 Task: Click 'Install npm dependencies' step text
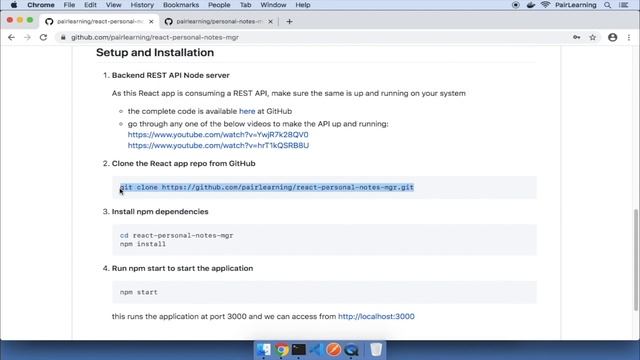point(160,211)
